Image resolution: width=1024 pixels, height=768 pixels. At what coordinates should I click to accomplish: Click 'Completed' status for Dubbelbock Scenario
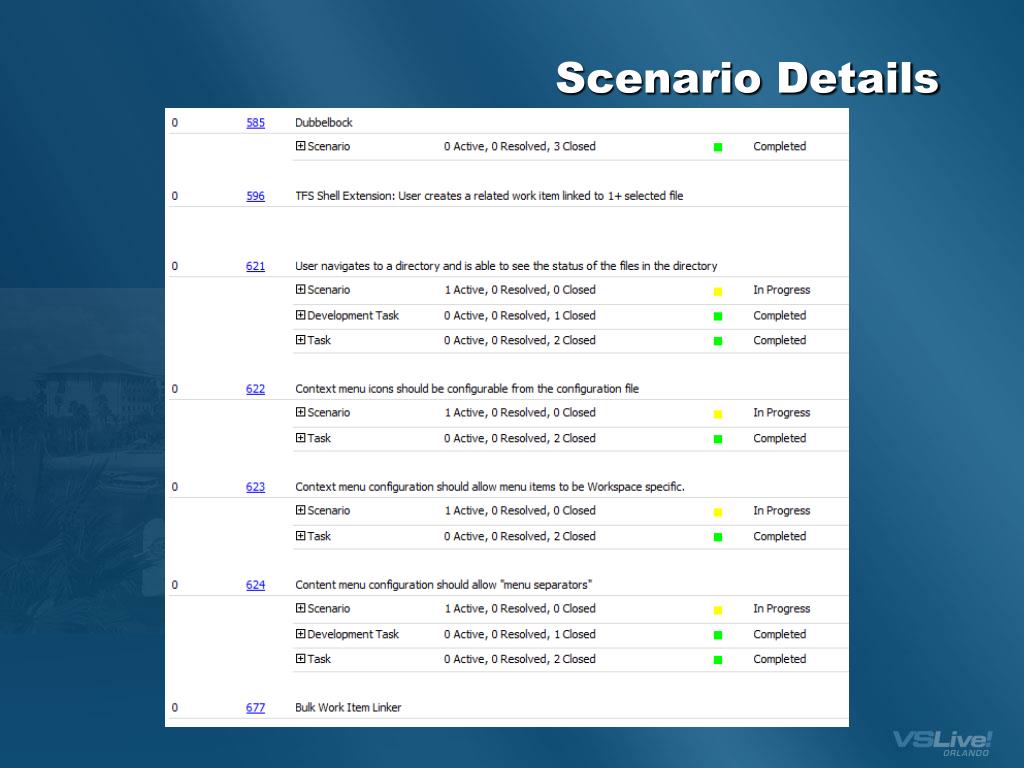pyautogui.click(x=780, y=146)
